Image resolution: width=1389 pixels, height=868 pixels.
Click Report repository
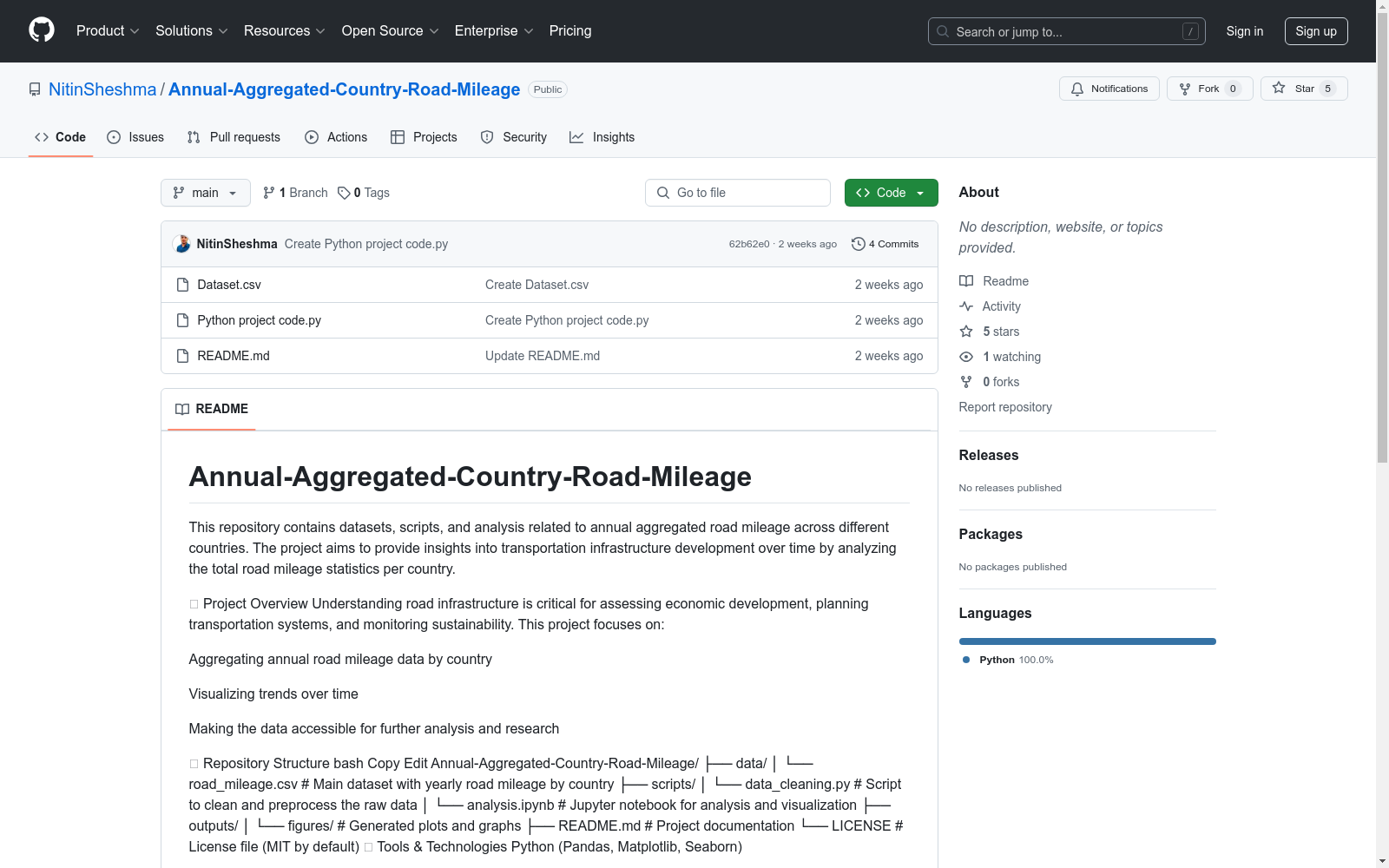(1005, 407)
